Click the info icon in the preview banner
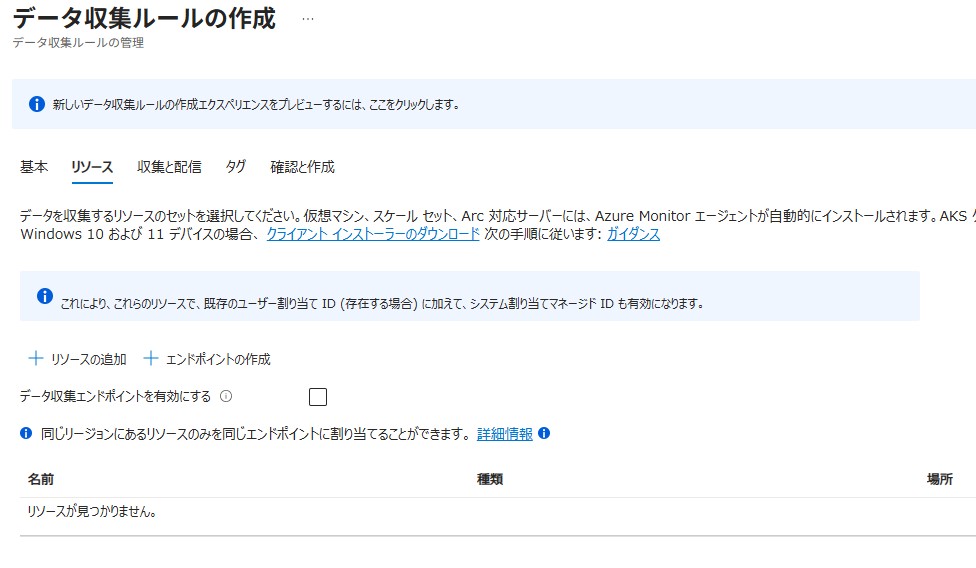976x568 pixels. [x=37, y=104]
